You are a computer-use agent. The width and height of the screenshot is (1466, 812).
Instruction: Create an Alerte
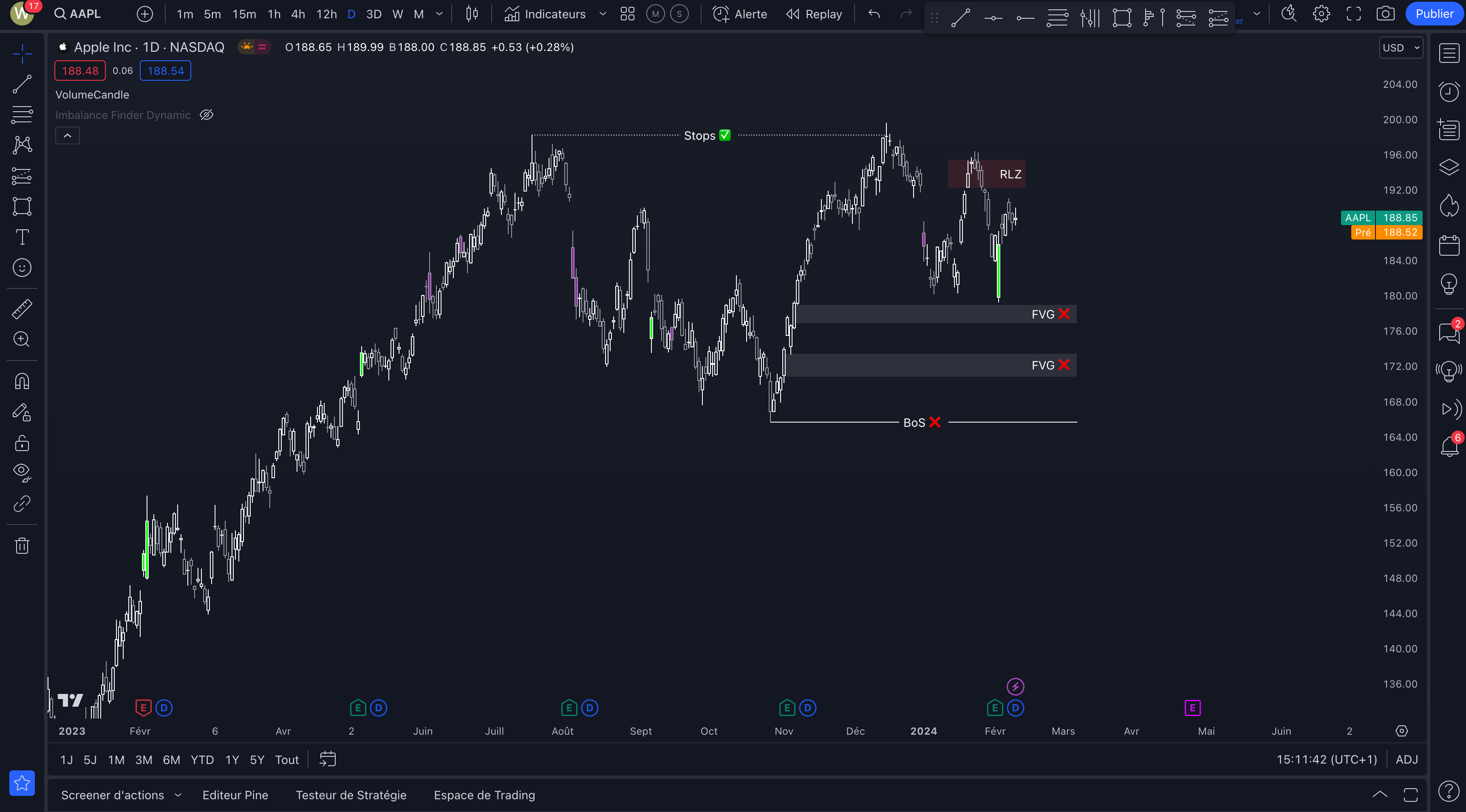pyautogui.click(x=740, y=14)
